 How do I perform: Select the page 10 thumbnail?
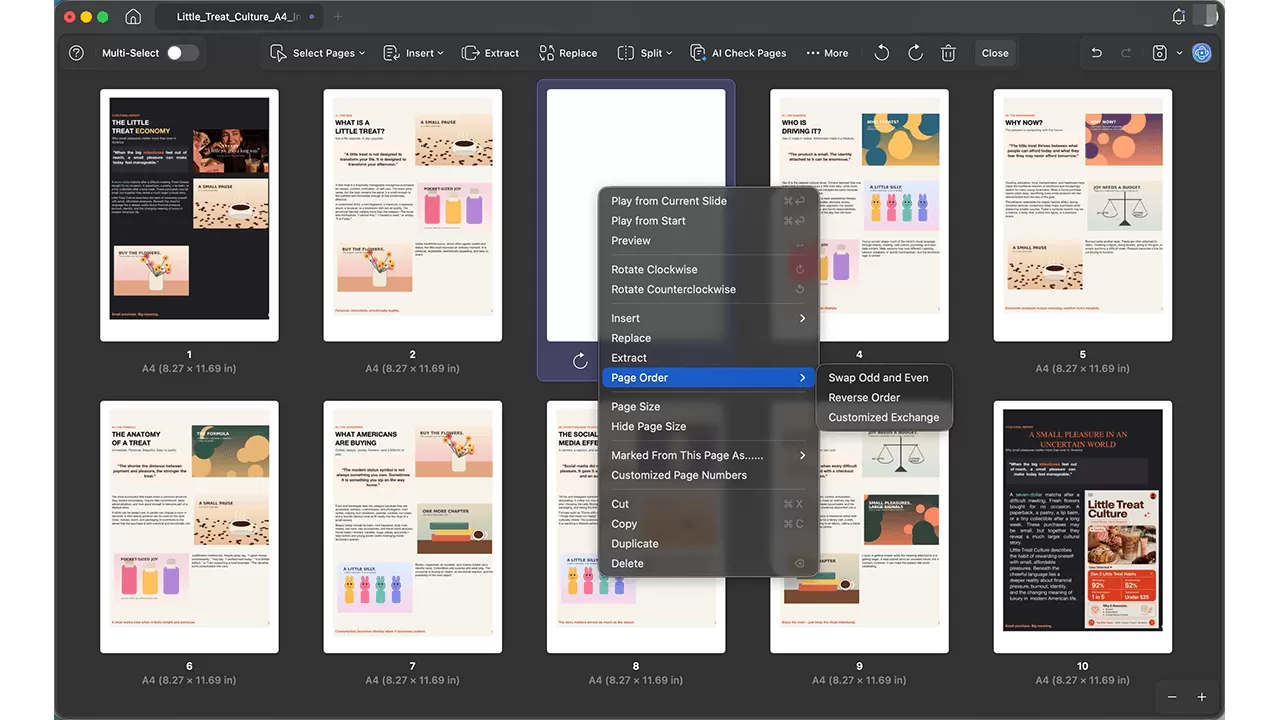tap(1083, 527)
